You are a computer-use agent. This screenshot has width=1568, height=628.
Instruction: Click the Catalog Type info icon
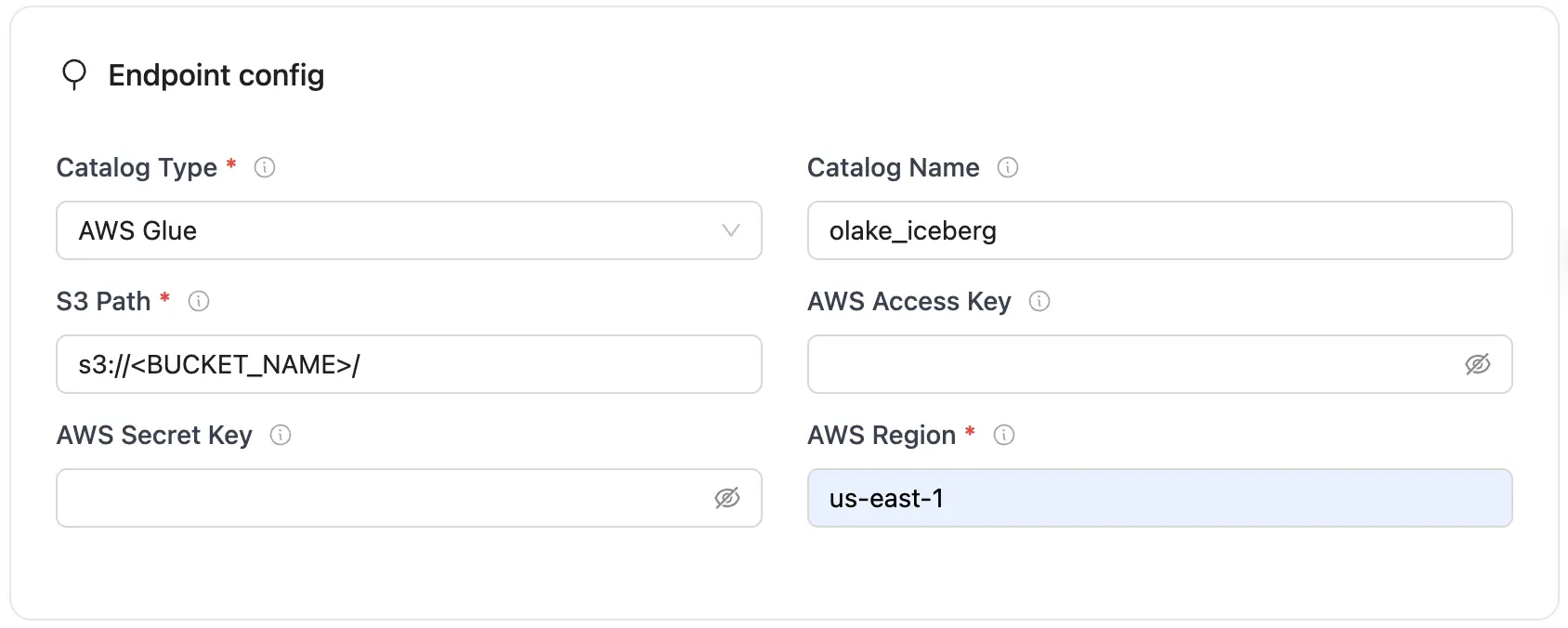tap(265, 168)
